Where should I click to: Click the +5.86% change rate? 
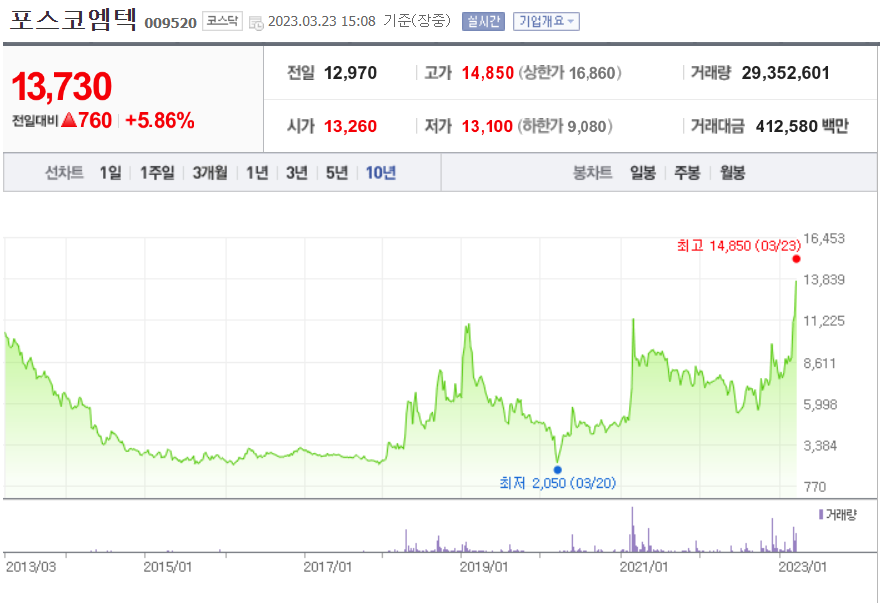tap(160, 120)
